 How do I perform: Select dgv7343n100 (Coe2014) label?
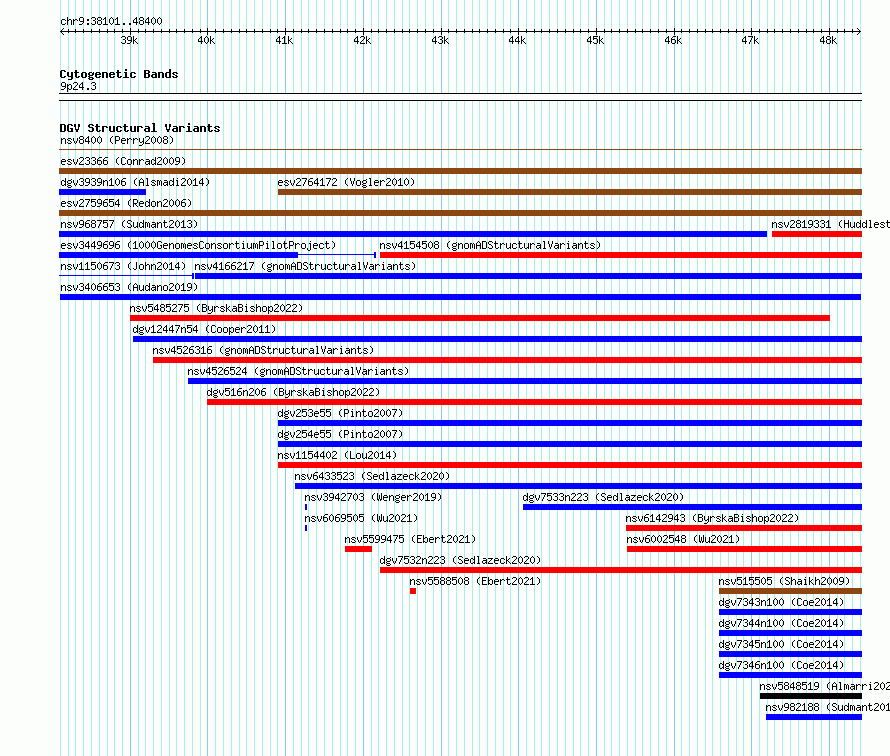pos(782,602)
